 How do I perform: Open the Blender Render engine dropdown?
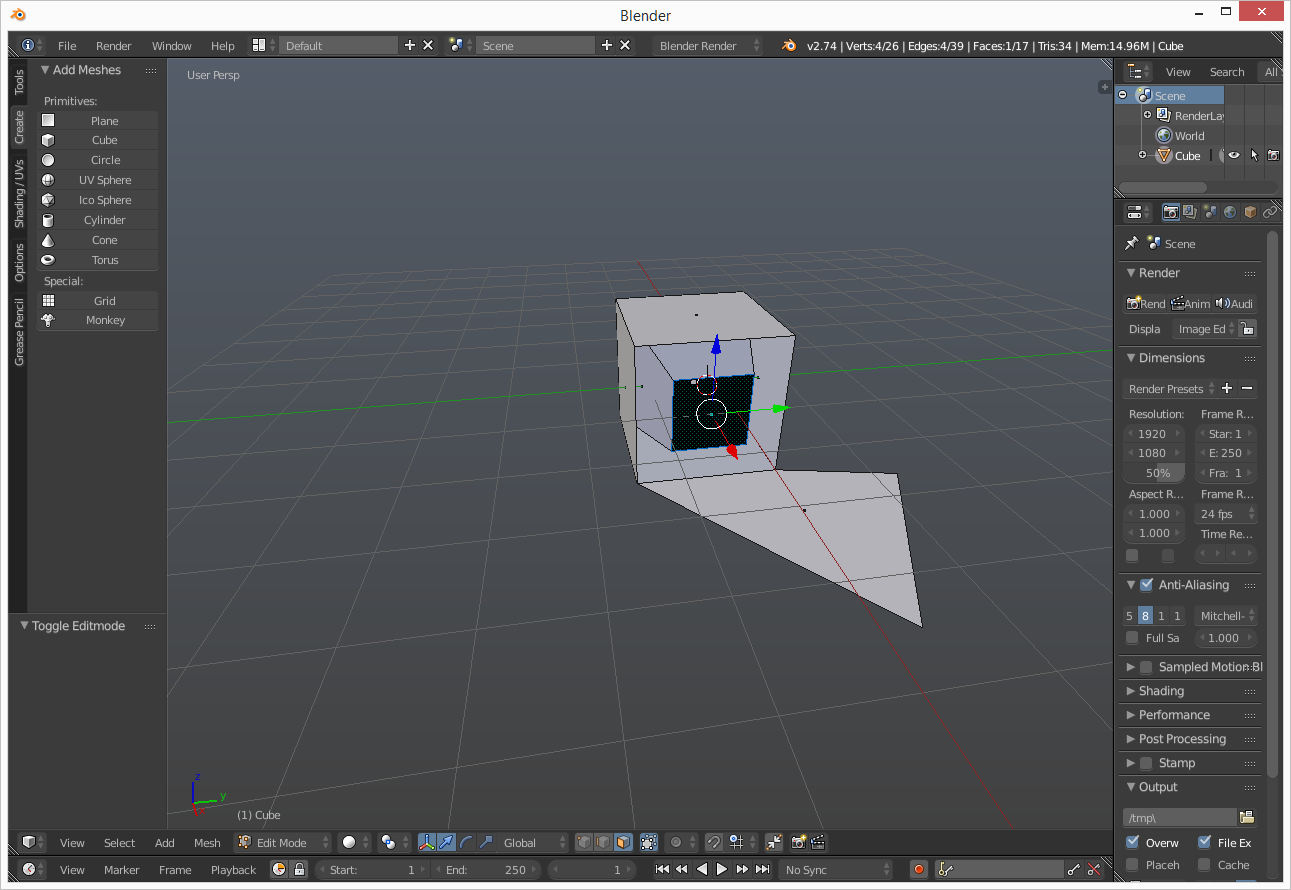[x=707, y=45]
